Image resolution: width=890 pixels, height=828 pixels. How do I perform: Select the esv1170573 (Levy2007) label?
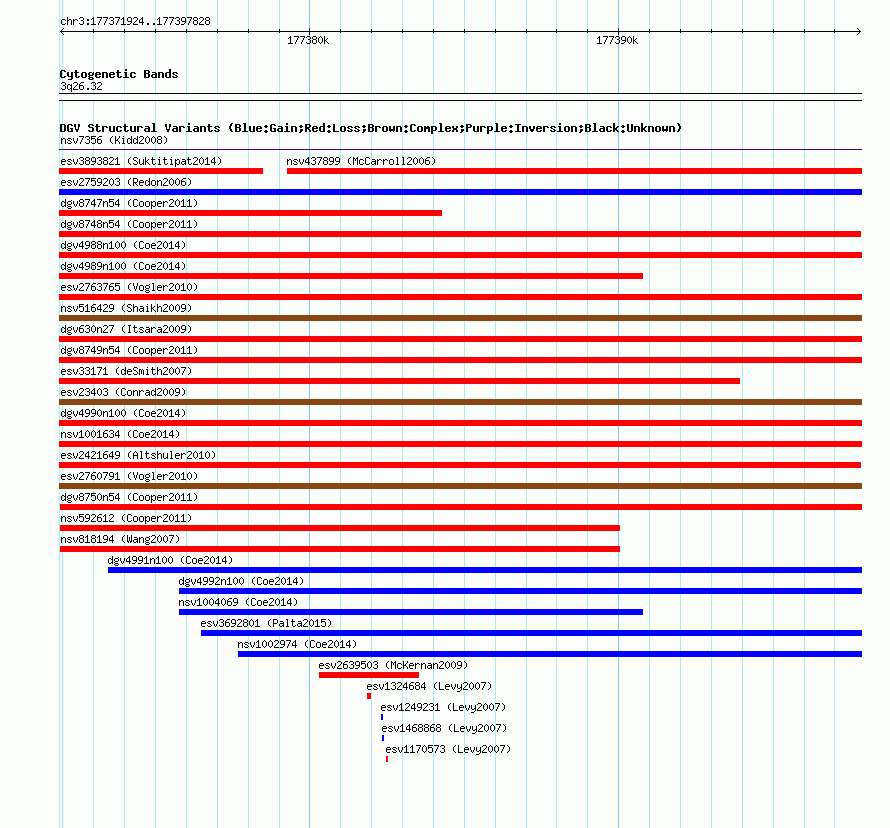click(x=448, y=749)
